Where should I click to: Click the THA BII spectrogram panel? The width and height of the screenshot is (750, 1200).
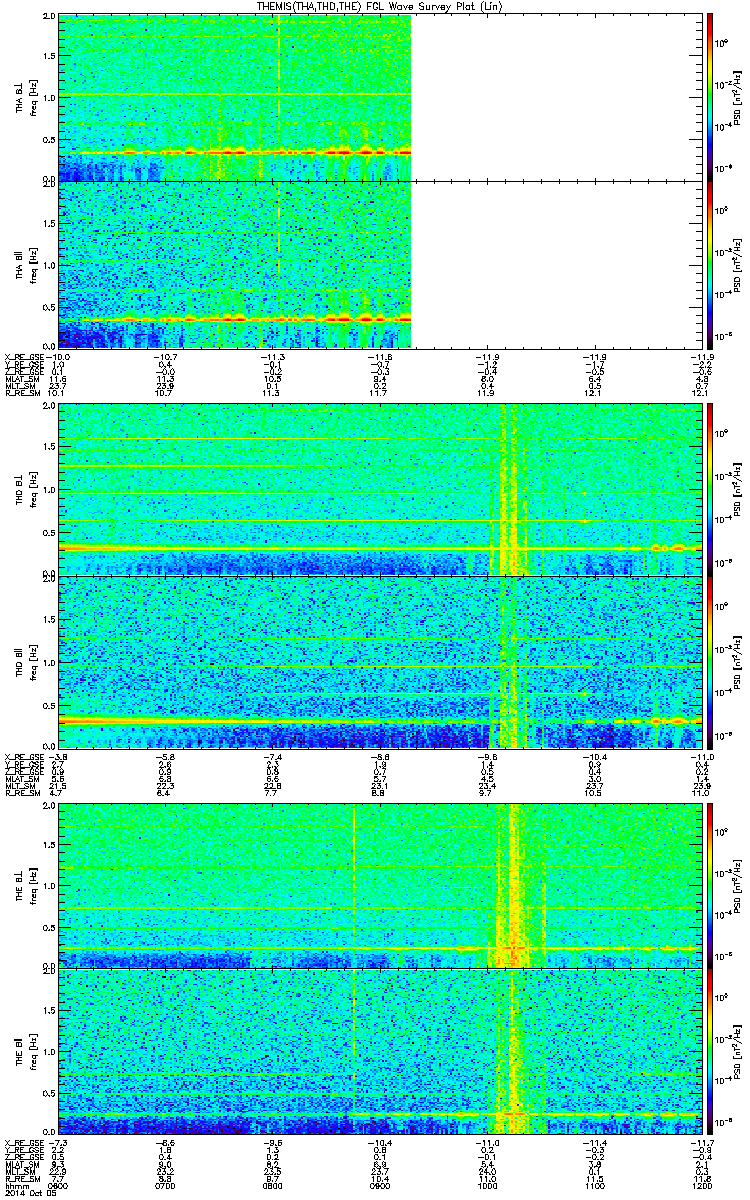[x=378, y=263]
